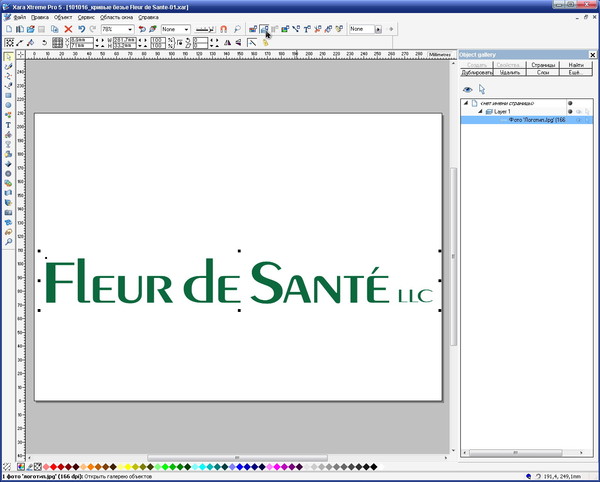Click the red X Delete icon
This screenshot has height=482, width=600.
click(68, 29)
